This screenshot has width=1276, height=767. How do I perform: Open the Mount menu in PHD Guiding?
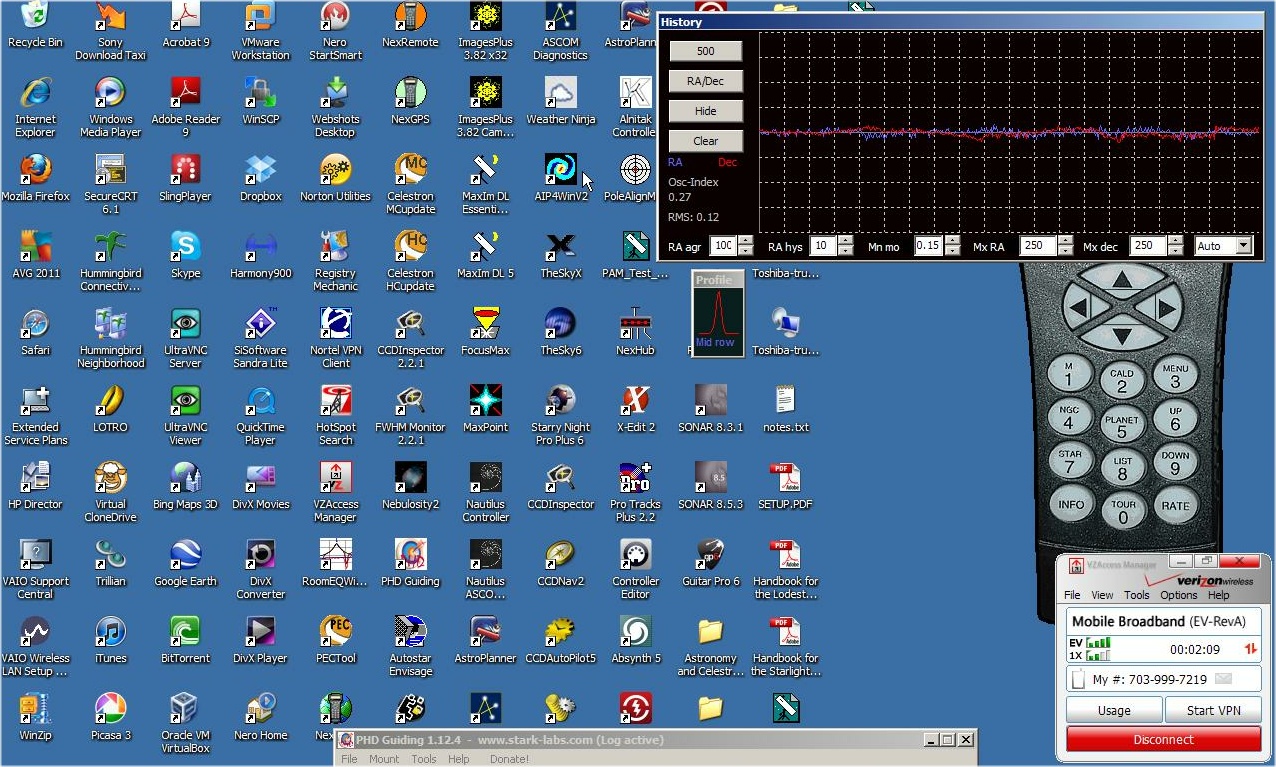click(384, 759)
